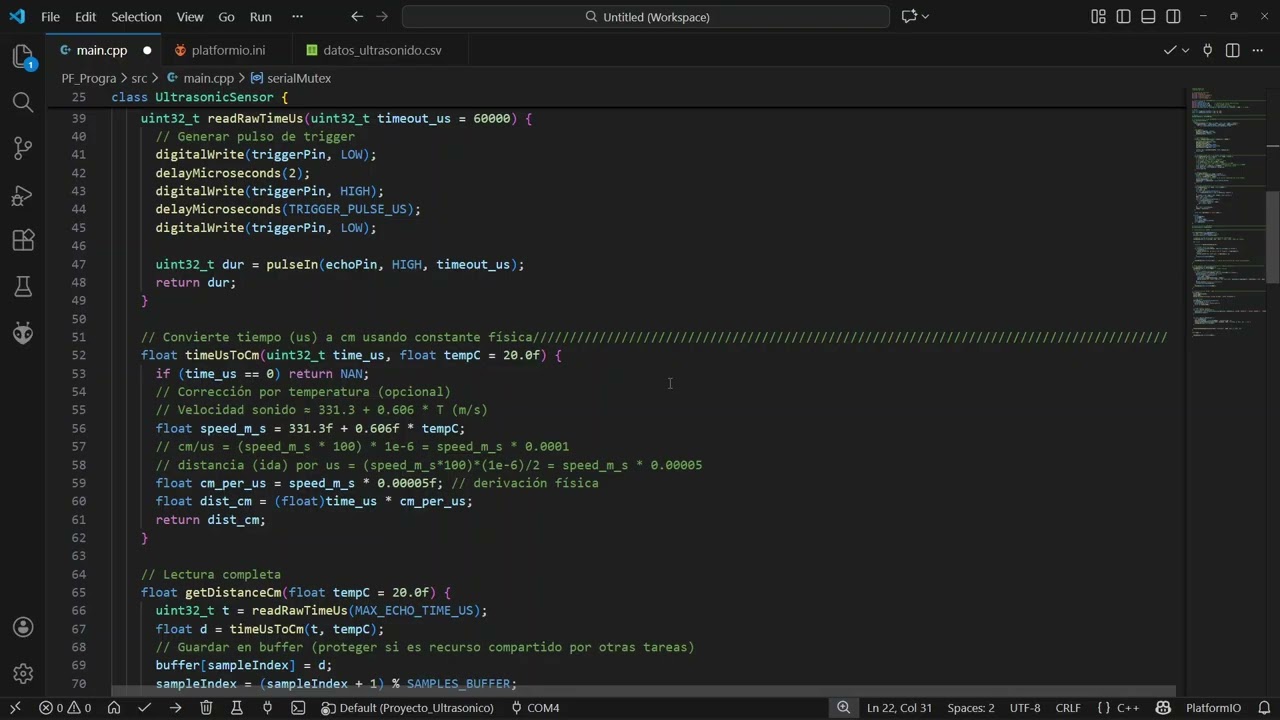The width and height of the screenshot is (1280, 720).
Task: Split the editor to the right
Action: 1233,50
